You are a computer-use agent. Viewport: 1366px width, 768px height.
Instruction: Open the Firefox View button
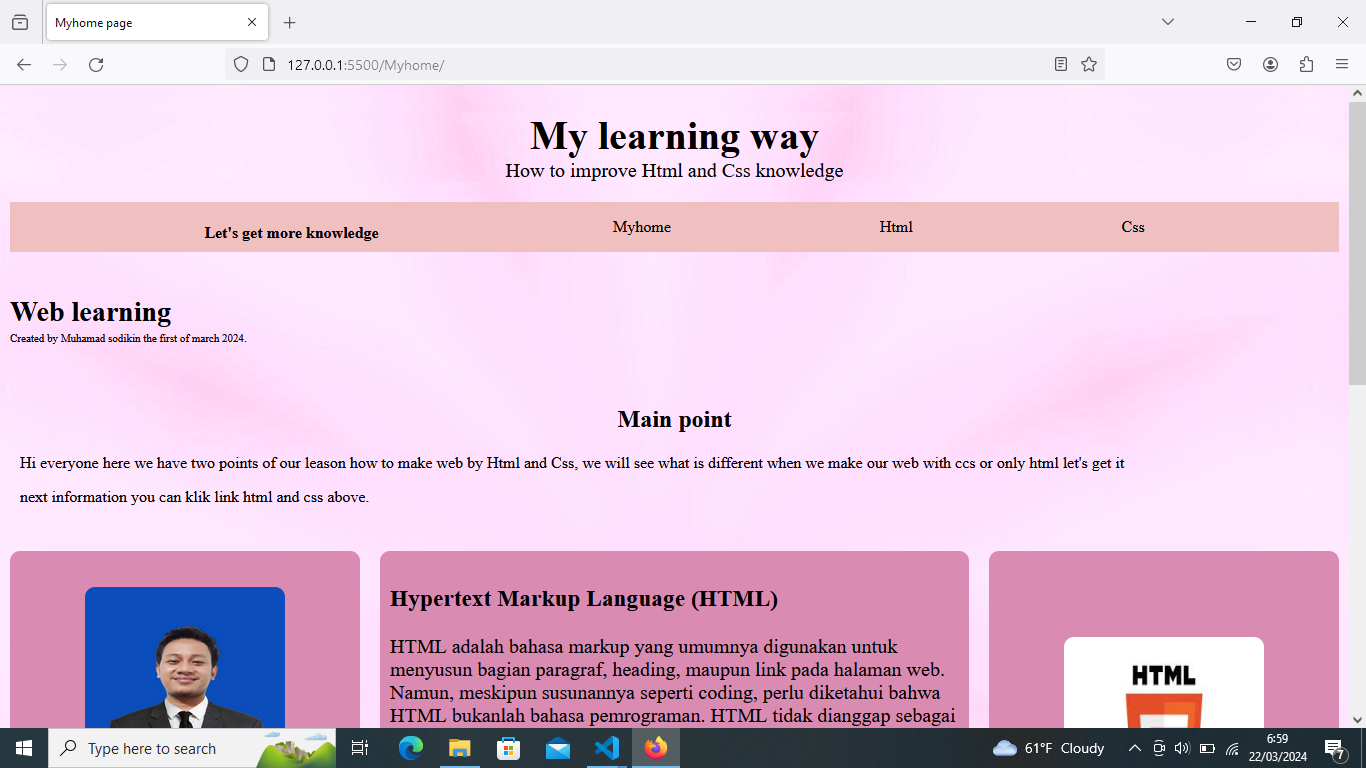[20, 22]
